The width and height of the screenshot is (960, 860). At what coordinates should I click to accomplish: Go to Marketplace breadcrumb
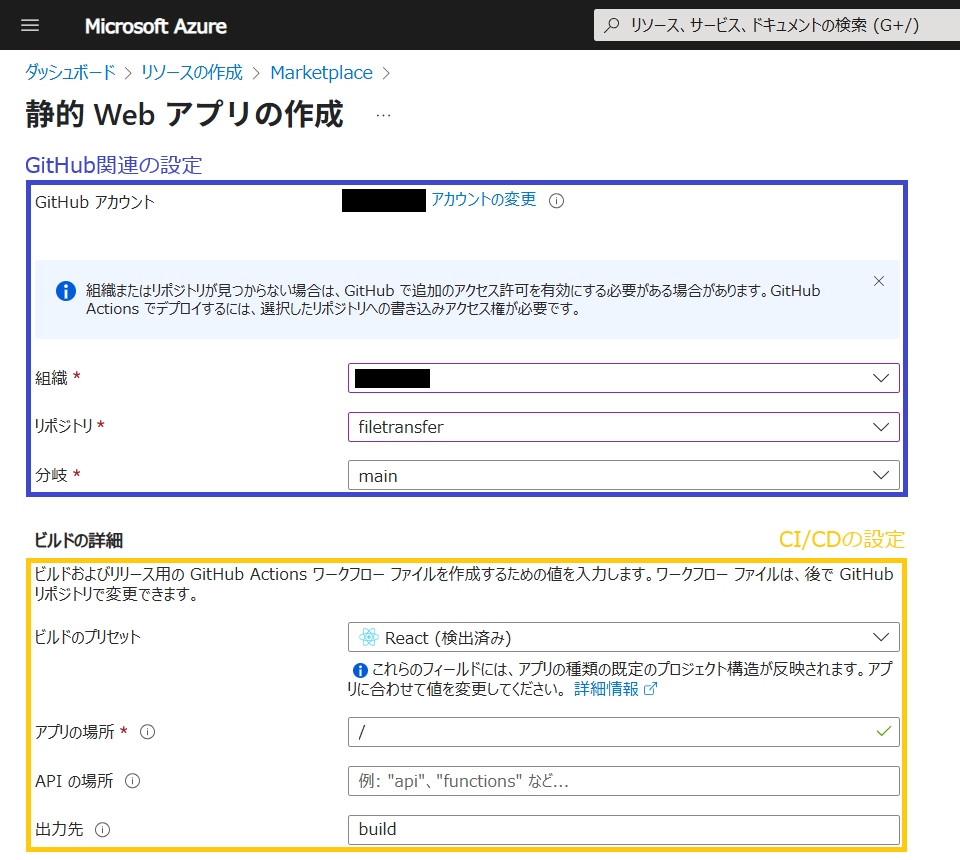[321, 72]
